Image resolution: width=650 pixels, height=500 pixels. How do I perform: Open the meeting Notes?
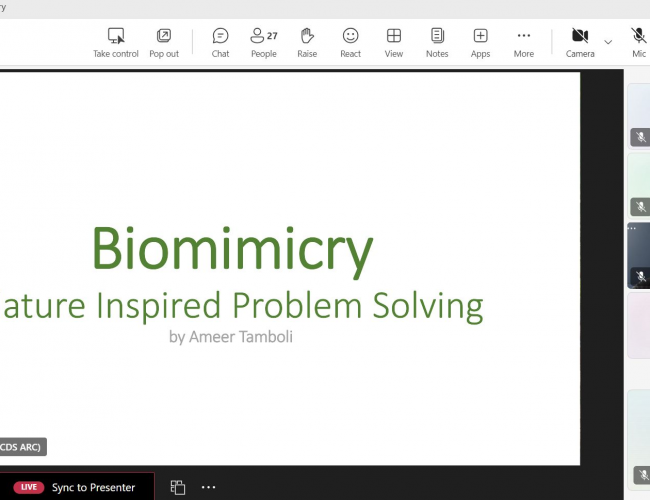pos(437,42)
